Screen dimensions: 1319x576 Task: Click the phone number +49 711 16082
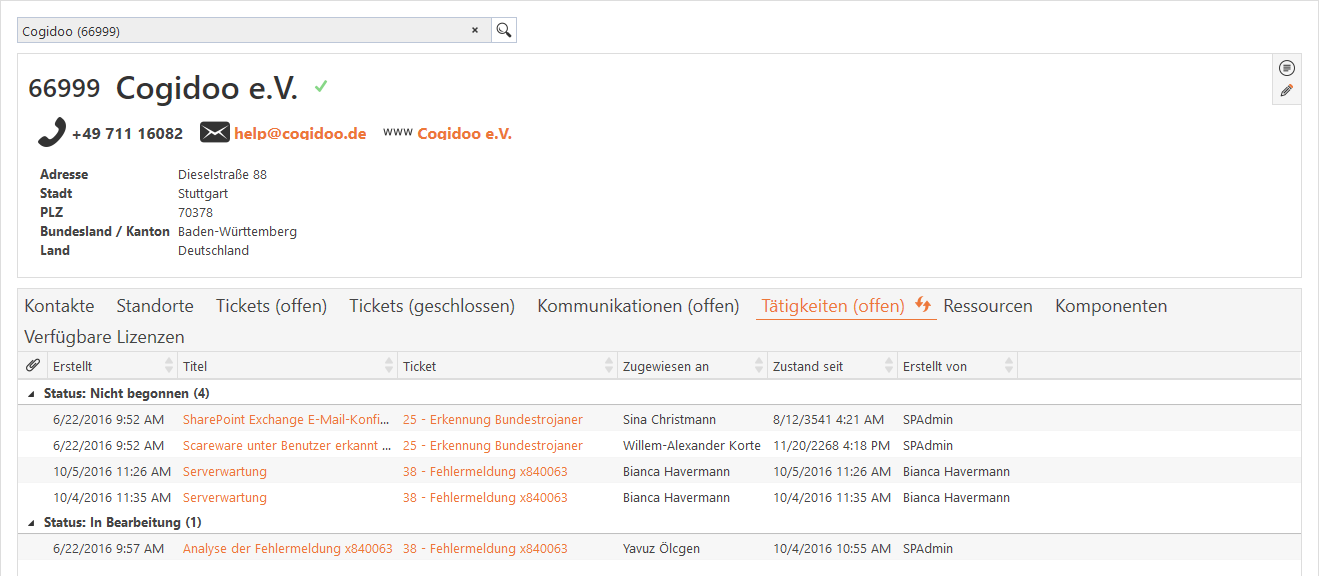pos(127,133)
